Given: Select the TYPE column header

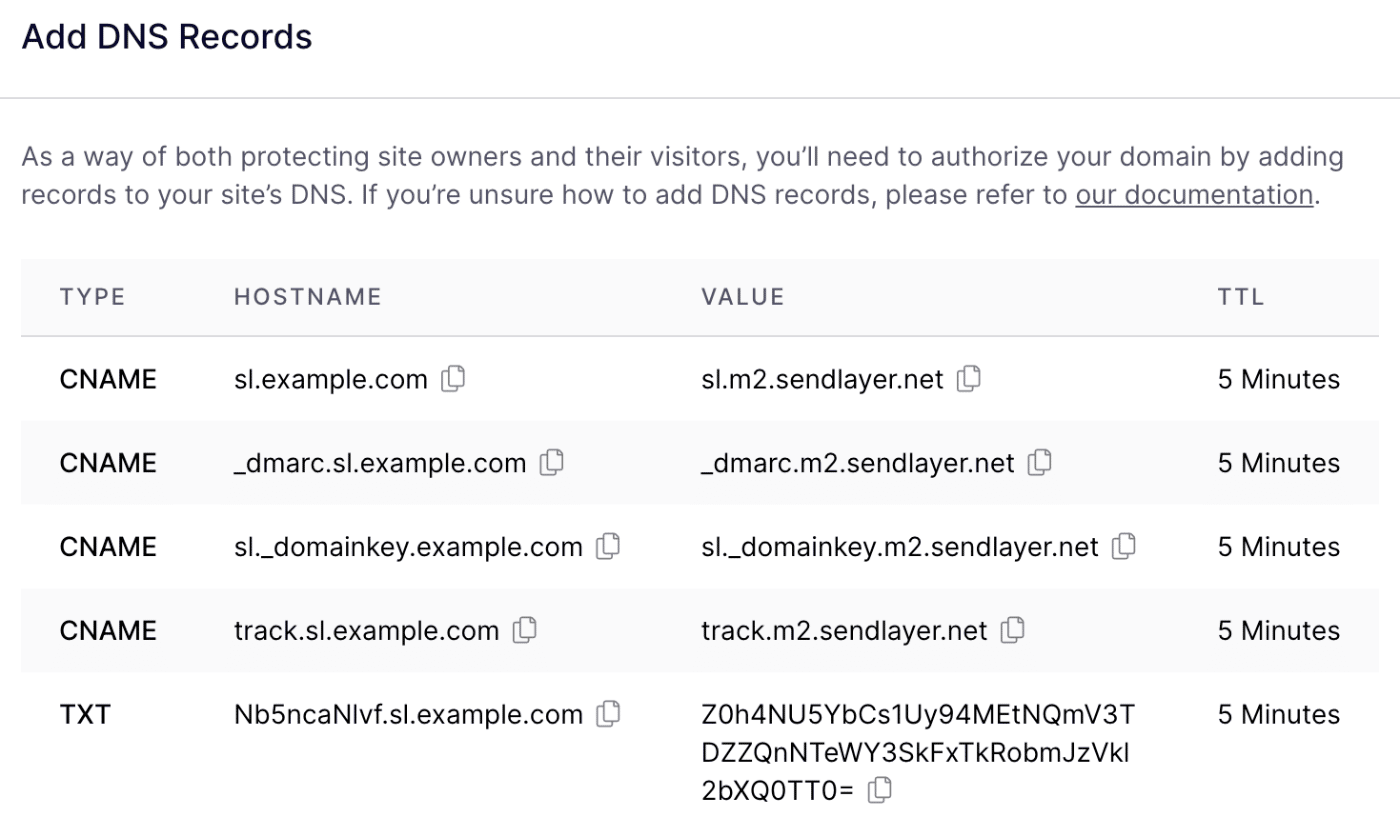Looking at the screenshot, I should [x=92, y=296].
